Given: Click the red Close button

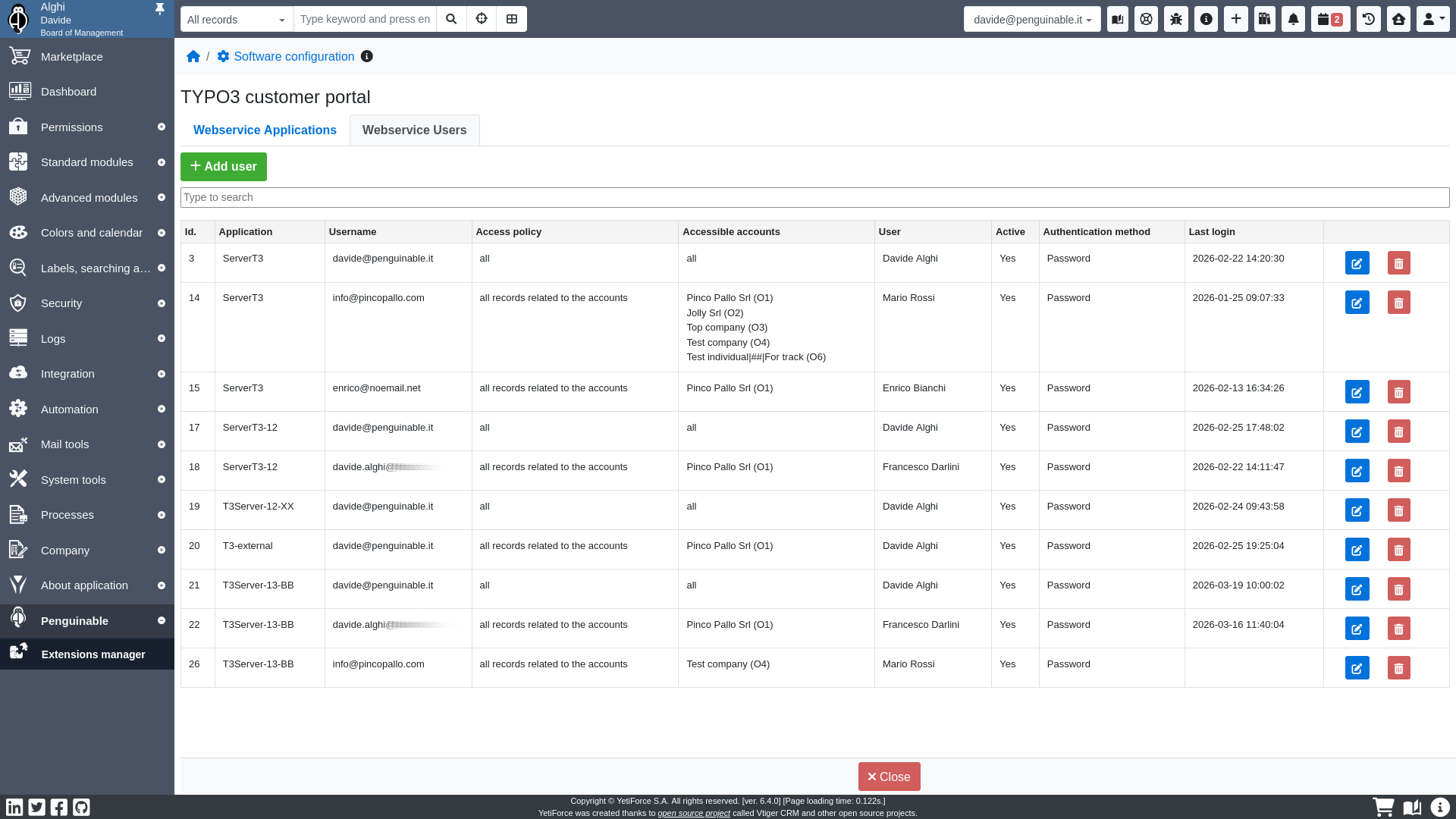Looking at the screenshot, I should [x=889, y=777].
